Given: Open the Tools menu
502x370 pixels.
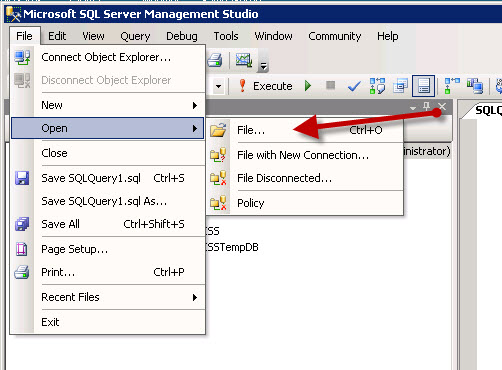Looking at the screenshot, I should click(226, 36).
